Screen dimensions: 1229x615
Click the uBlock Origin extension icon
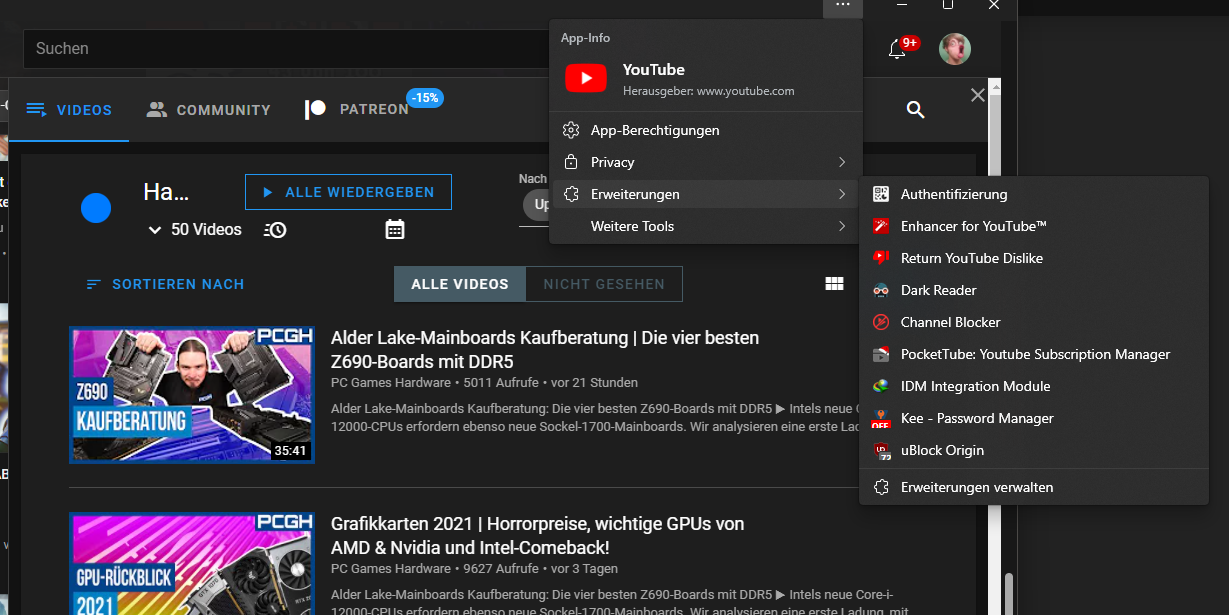(881, 450)
